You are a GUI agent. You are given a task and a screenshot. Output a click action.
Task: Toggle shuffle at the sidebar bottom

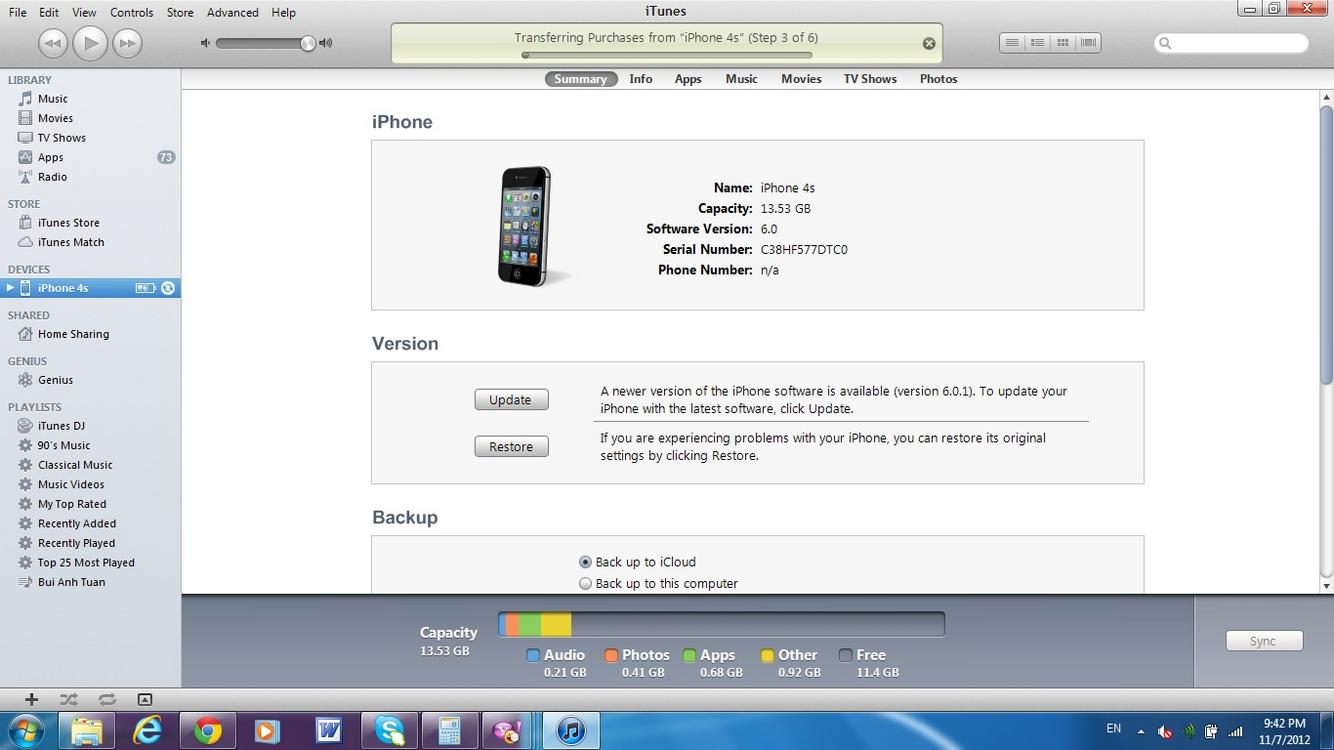(69, 700)
